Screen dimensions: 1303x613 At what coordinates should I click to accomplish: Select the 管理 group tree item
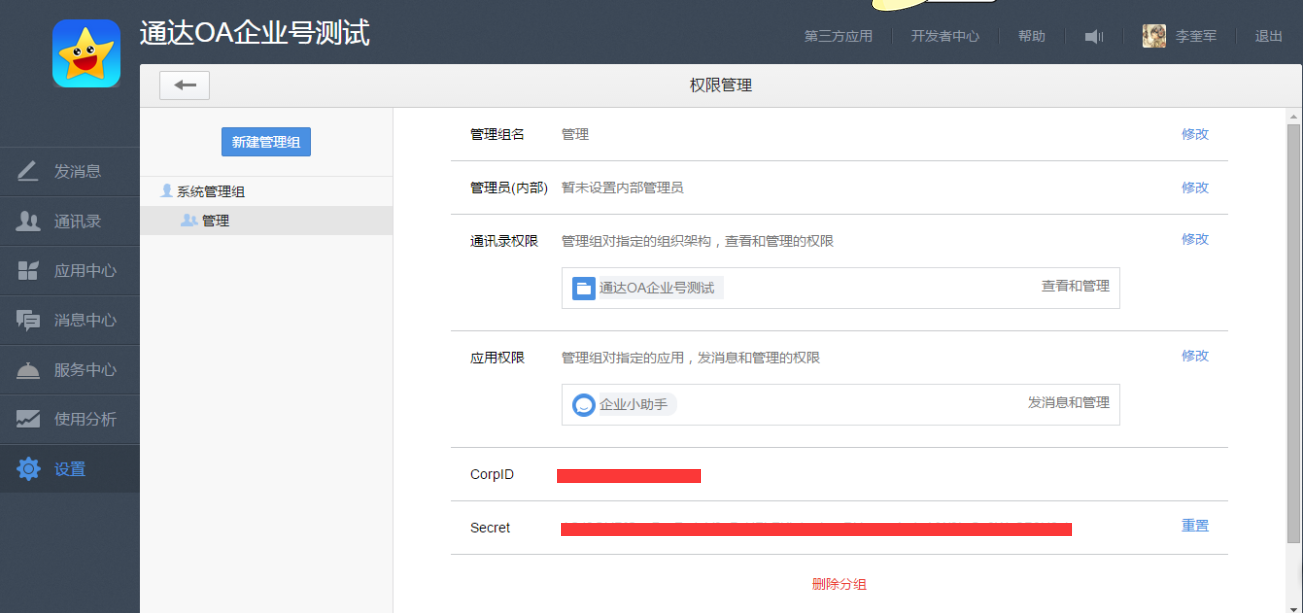[x=215, y=221]
